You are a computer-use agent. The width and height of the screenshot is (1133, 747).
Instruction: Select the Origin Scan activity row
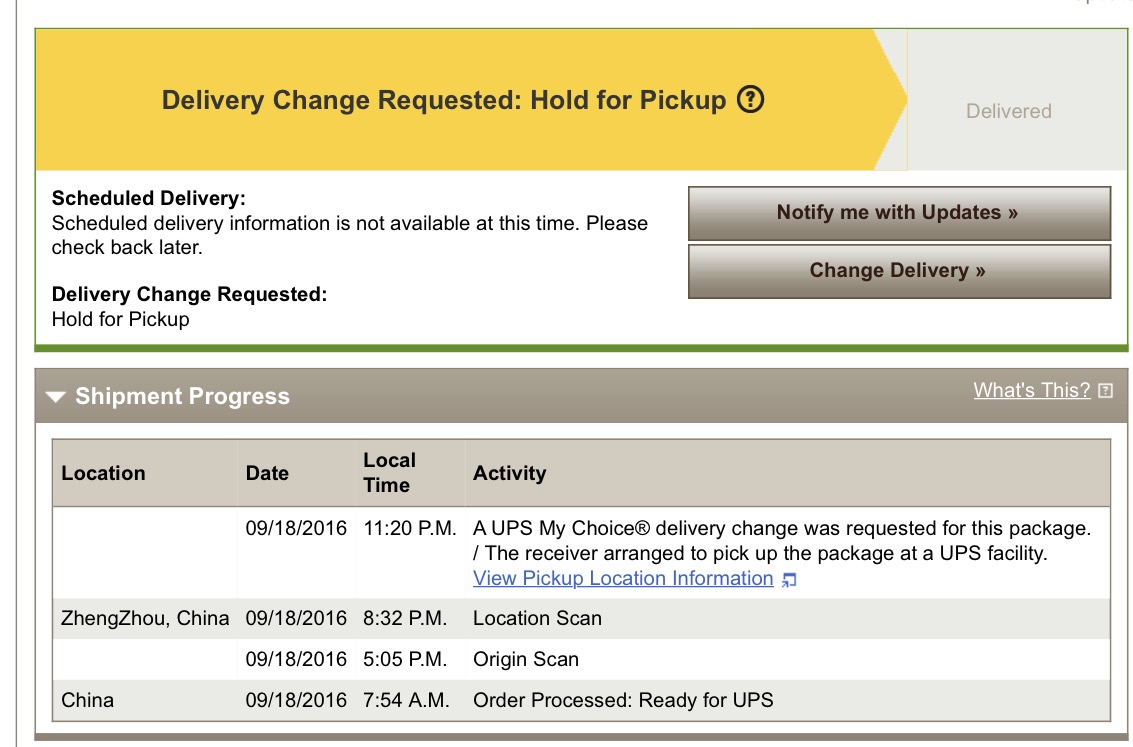tap(581, 659)
